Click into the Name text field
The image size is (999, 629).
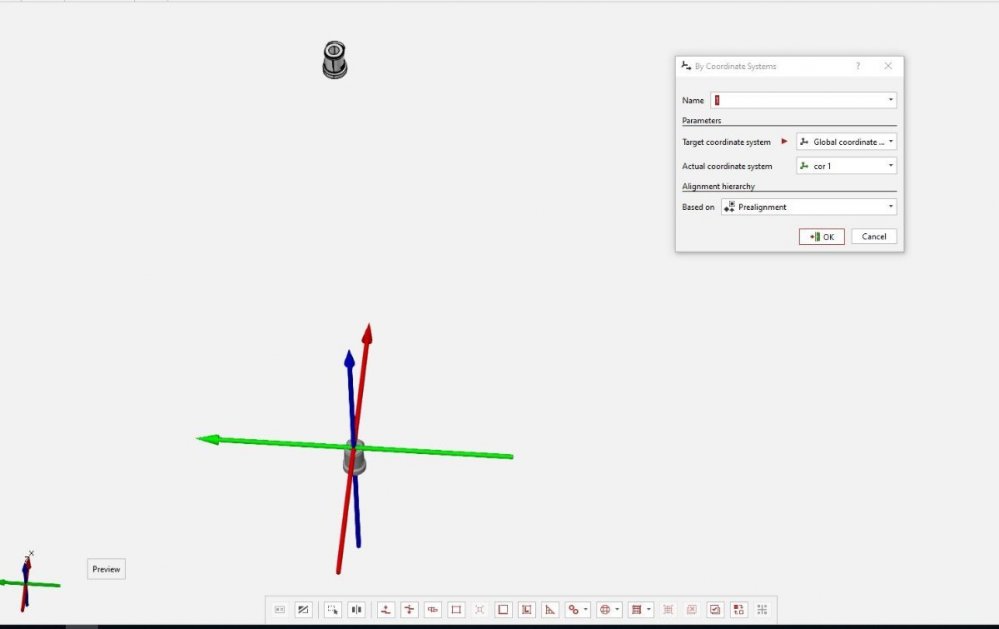pos(797,100)
